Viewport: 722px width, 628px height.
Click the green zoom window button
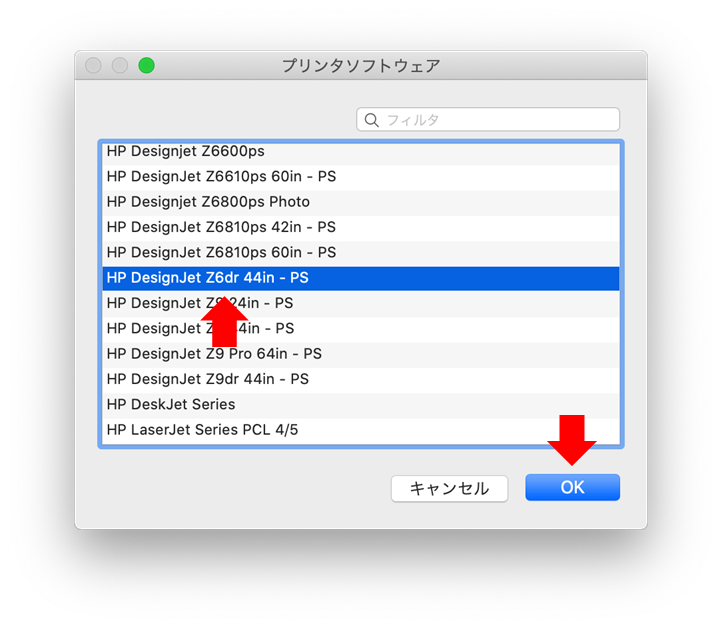[146, 65]
